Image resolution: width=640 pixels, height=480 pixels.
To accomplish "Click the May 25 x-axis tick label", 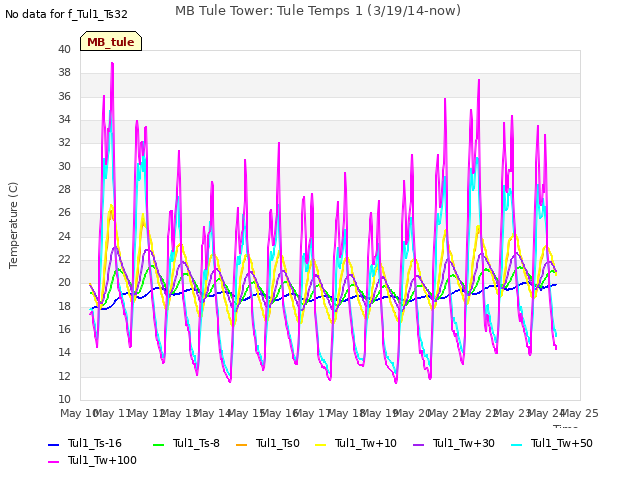I will pos(580,413).
